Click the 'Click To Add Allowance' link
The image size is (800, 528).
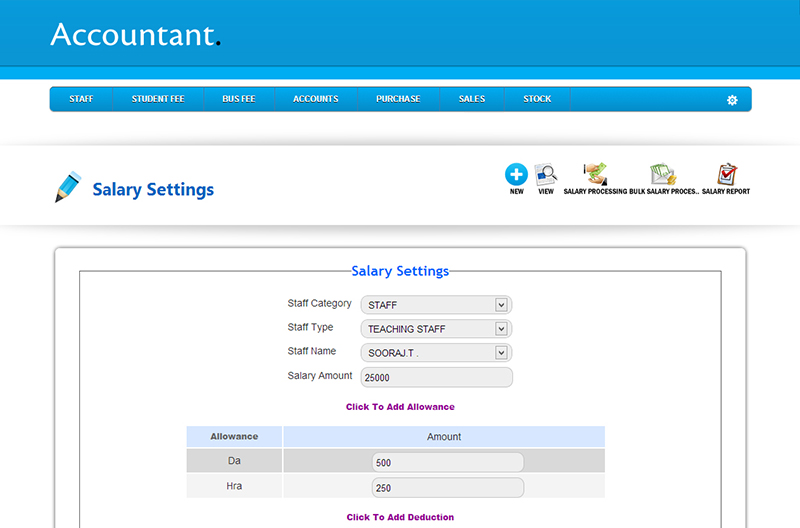[400, 407]
